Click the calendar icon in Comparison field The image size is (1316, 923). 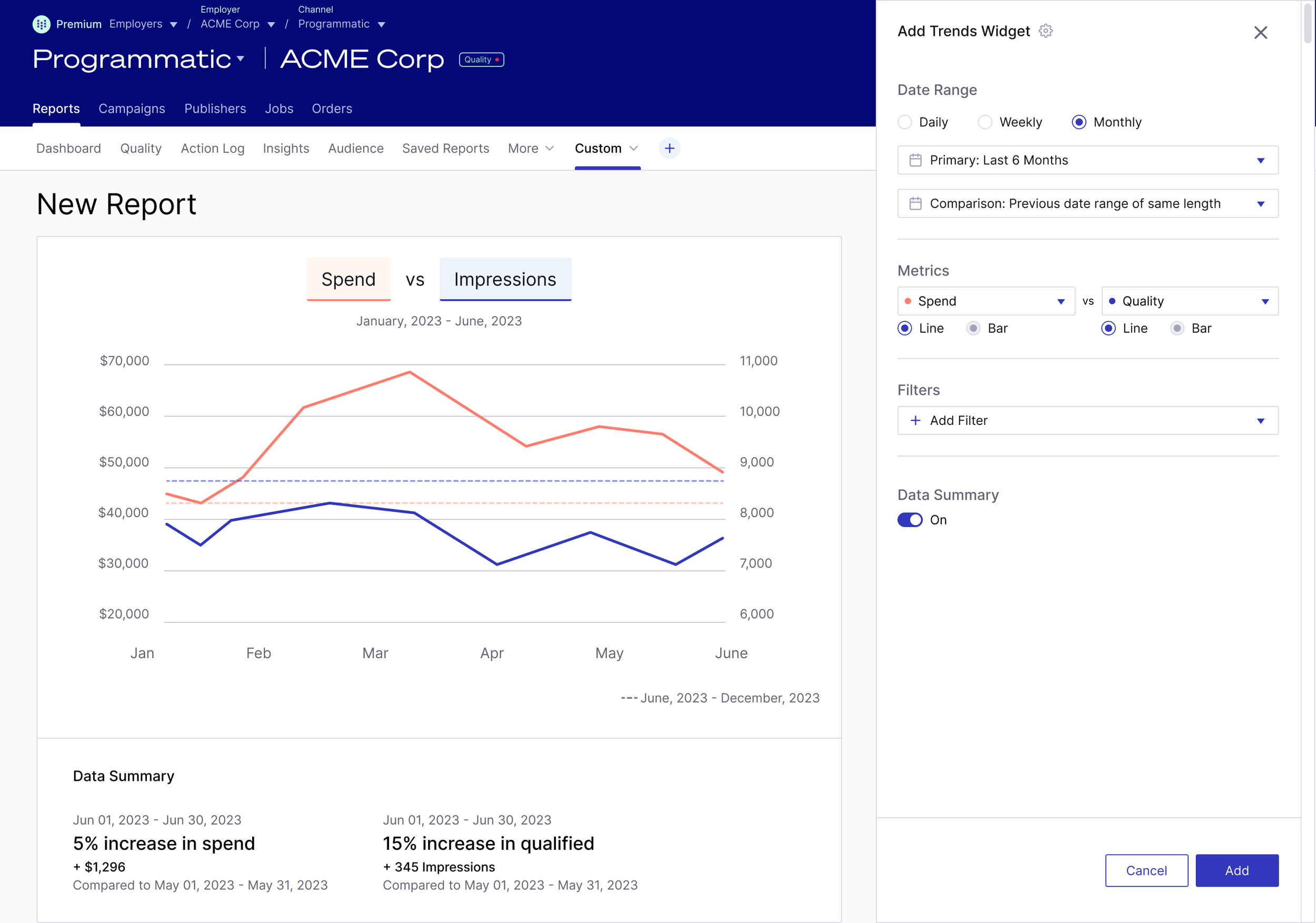point(915,204)
